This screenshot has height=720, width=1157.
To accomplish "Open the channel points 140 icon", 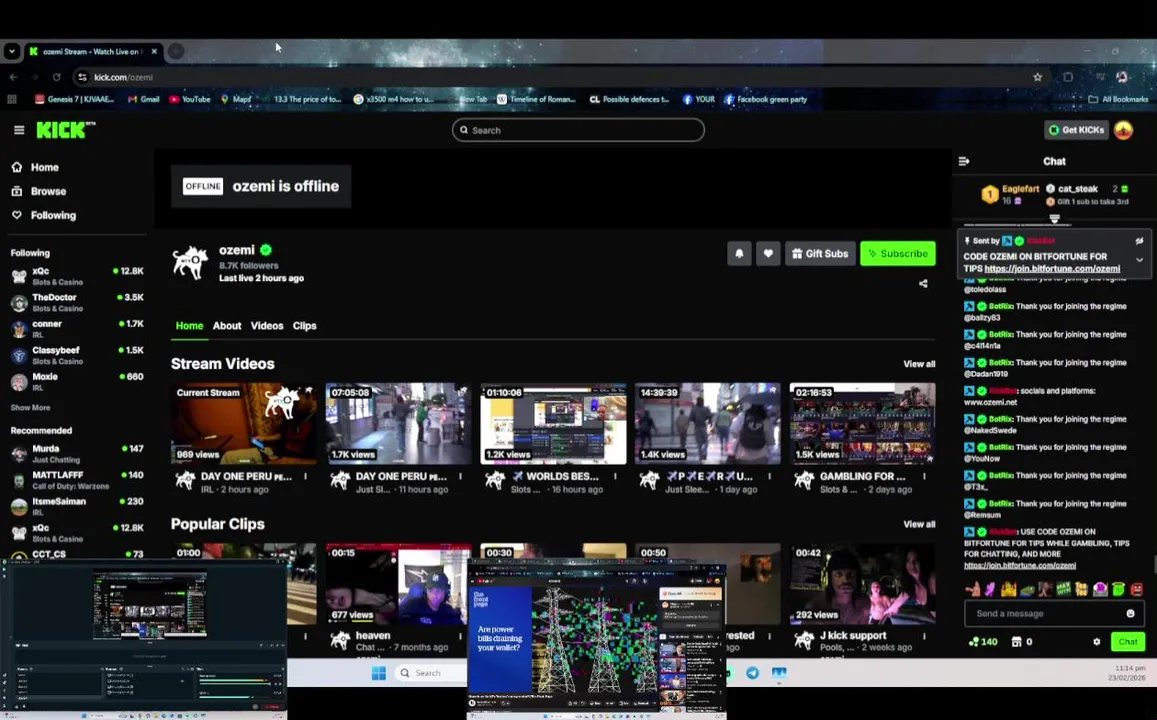I will point(983,642).
